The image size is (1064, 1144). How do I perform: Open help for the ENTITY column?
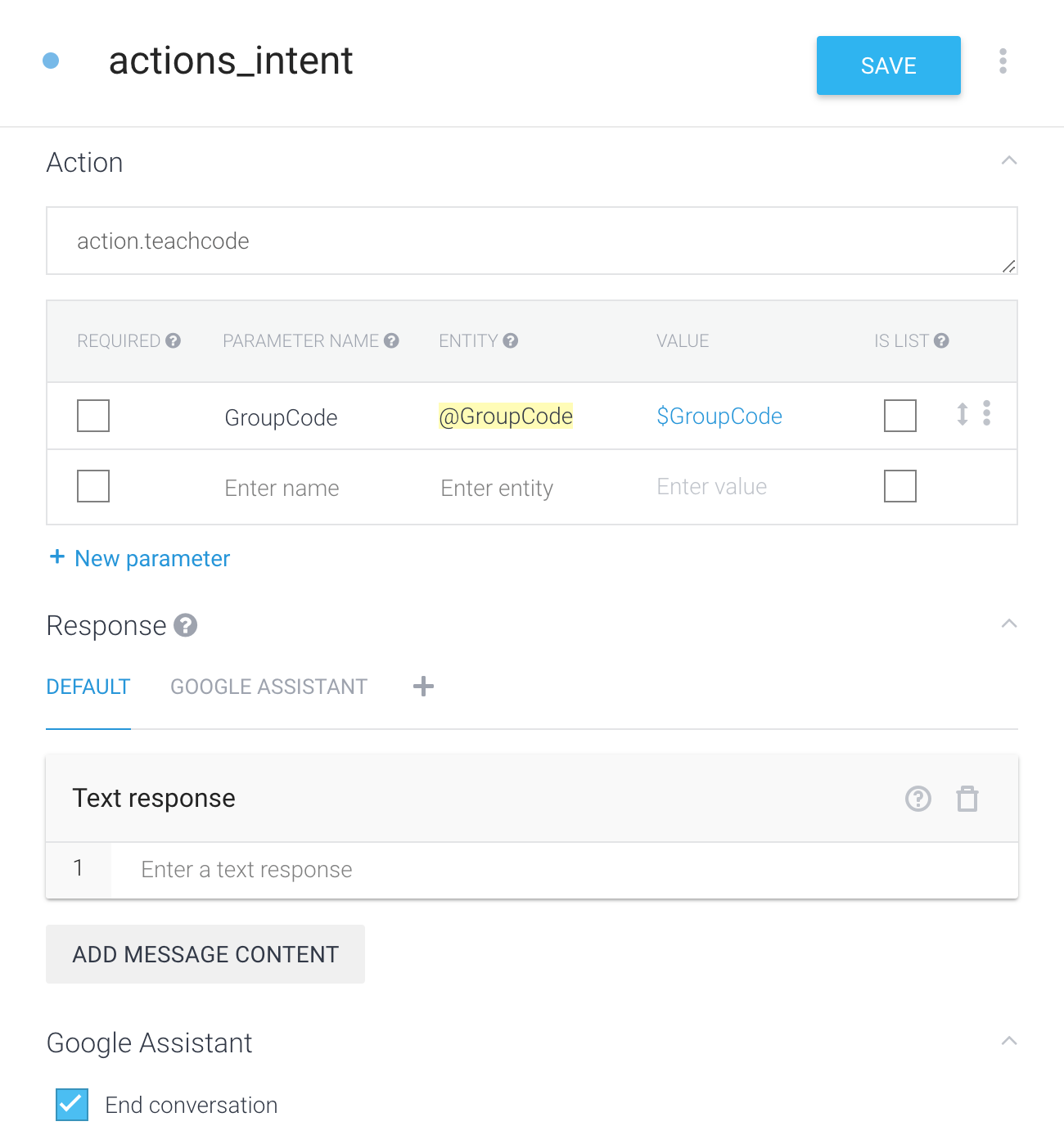[511, 340]
